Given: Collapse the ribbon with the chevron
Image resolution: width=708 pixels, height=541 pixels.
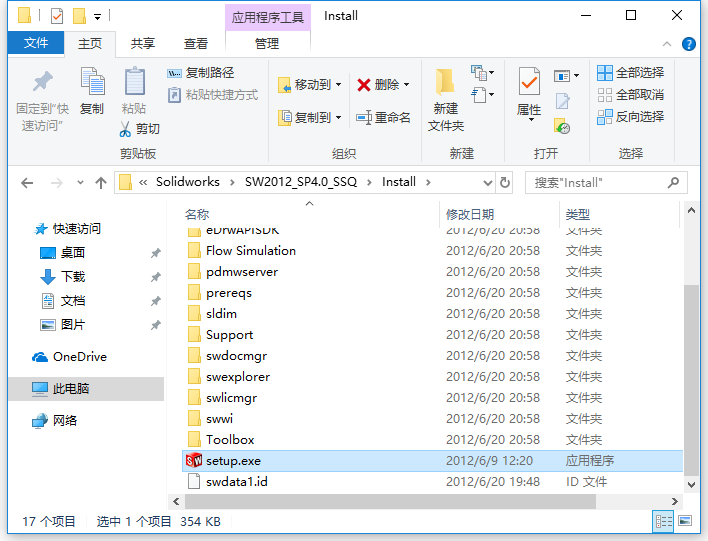Looking at the screenshot, I should point(666,44).
